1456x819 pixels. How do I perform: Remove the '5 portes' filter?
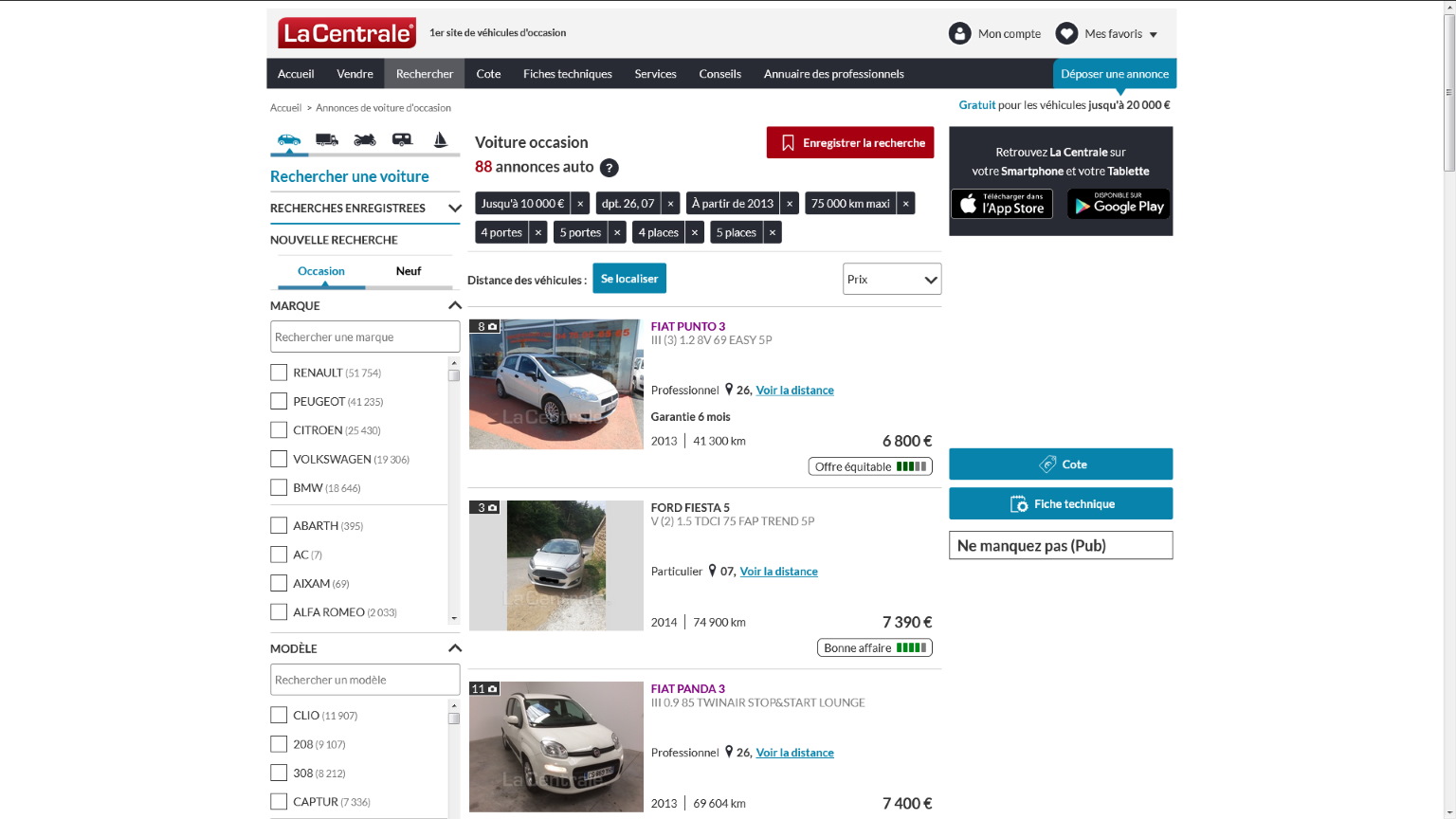click(x=617, y=232)
